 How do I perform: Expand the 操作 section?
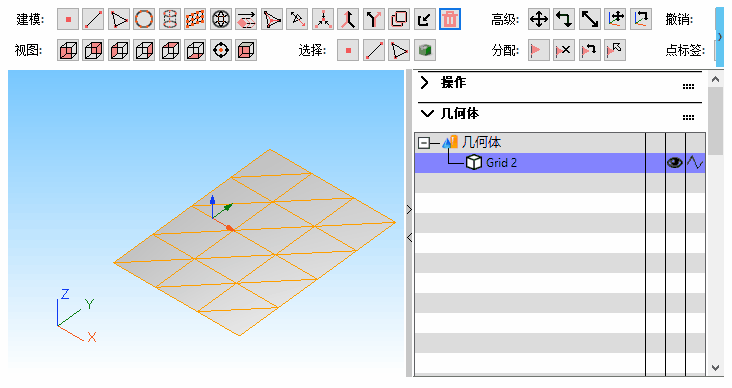tap(424, 83)
